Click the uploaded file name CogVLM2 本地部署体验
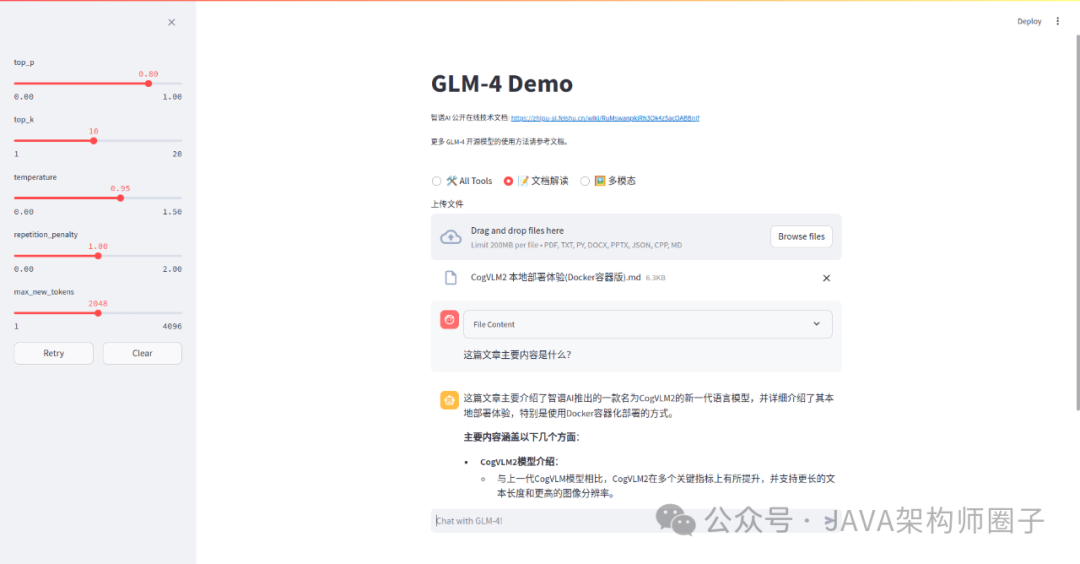1080x564 pixels. tap(556, 278)
